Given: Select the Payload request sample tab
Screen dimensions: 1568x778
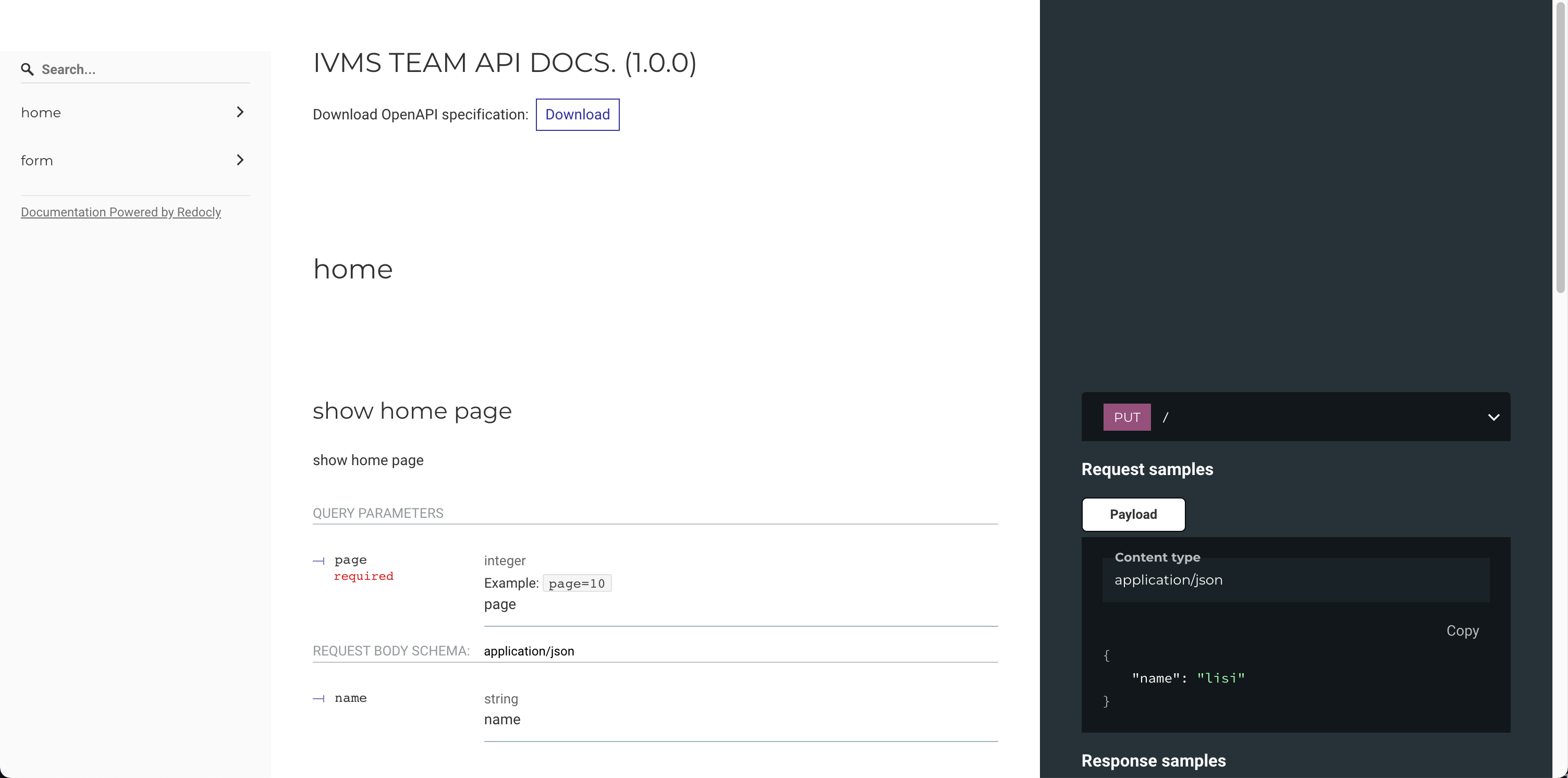Looking at the screenshot, I should (1133, 514).
